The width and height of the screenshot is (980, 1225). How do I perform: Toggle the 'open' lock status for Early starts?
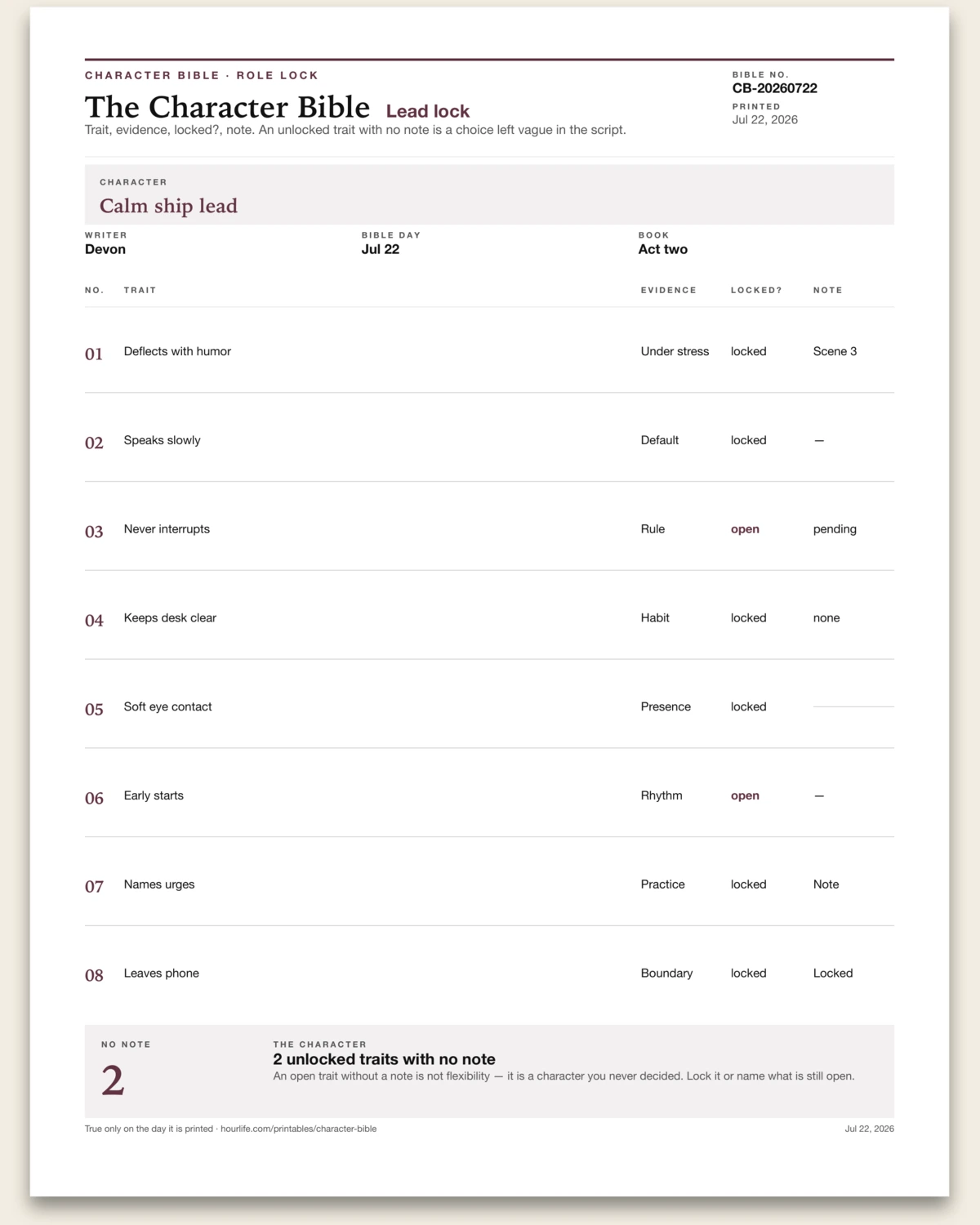point(745,795)
